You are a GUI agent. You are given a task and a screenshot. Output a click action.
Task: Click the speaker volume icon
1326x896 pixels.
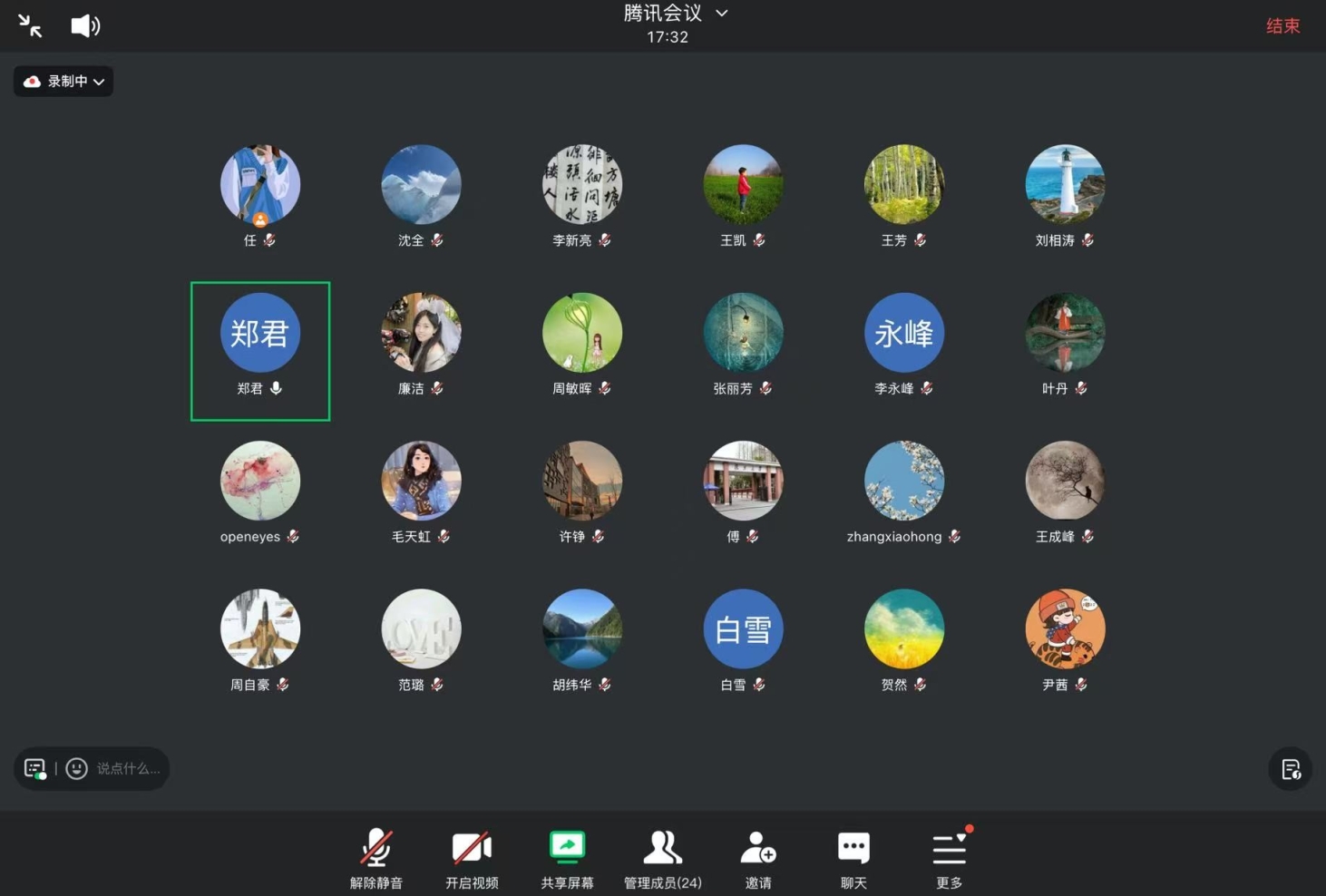tap(85, 25)
